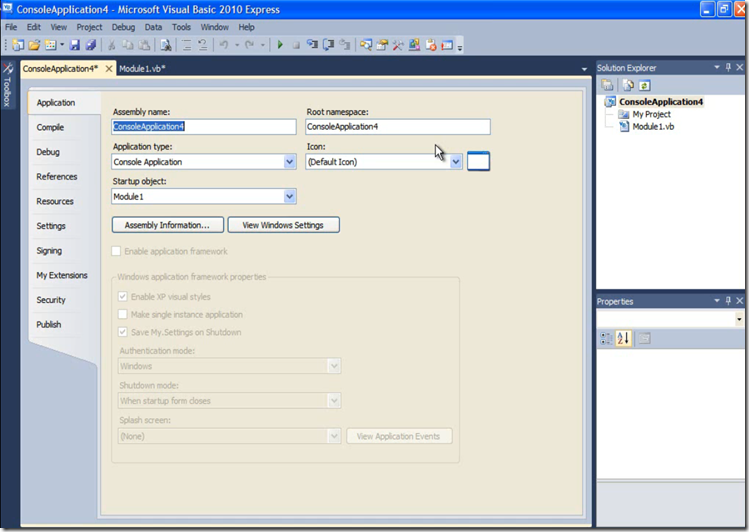Click the Comment out lines icon
The width and height of the screenshot is (749, 532).
(x=187, y=45)
